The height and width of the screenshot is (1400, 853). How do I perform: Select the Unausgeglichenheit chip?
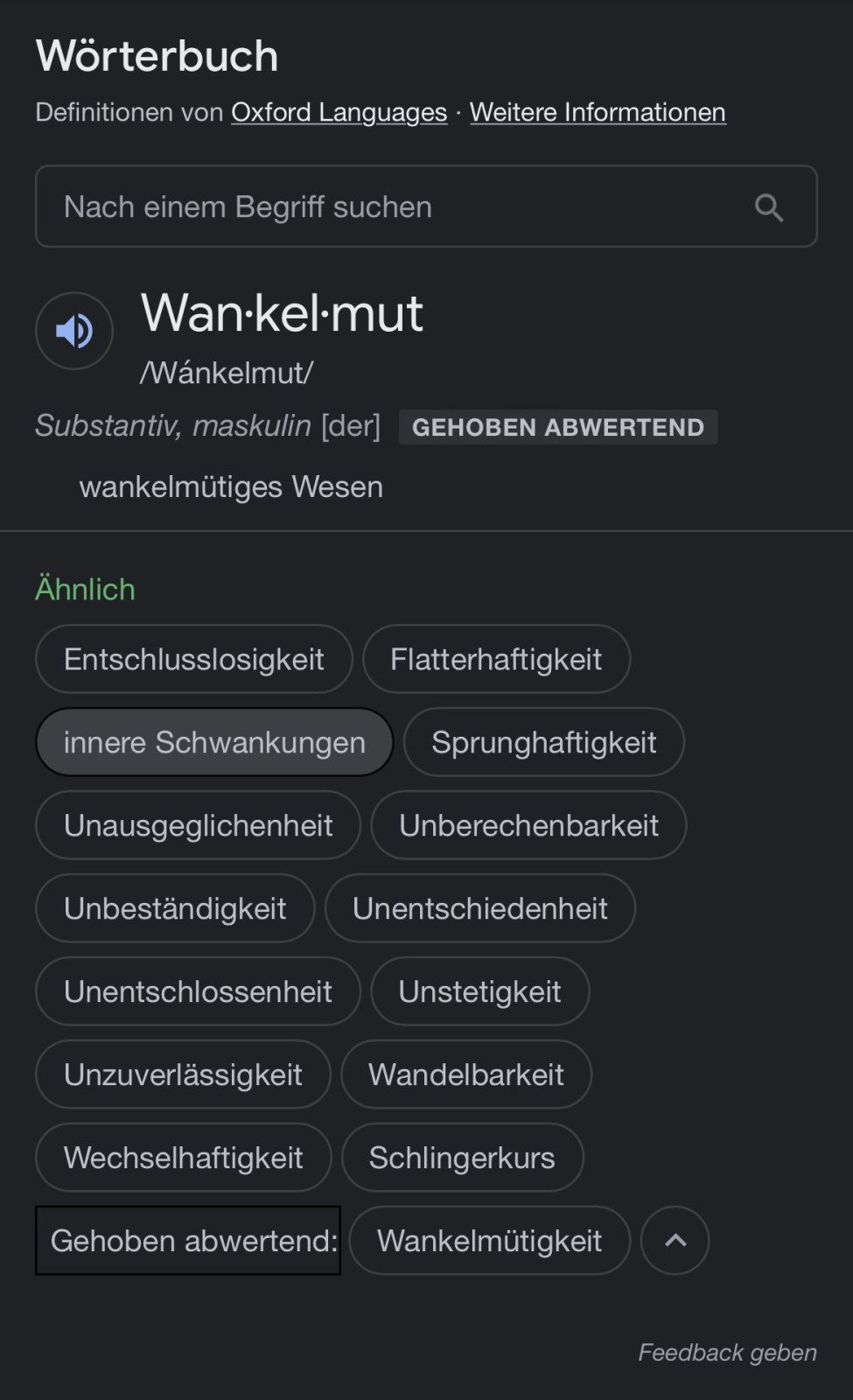198,825
